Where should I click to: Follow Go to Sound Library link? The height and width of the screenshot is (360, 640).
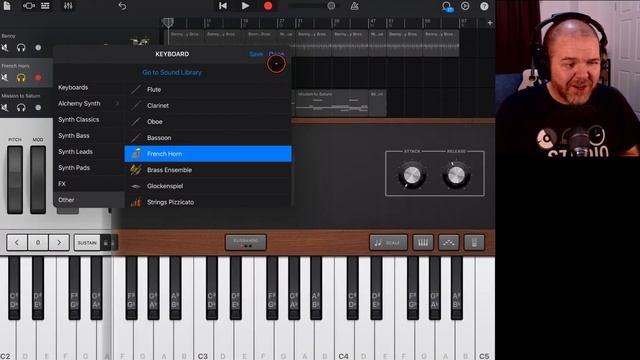point(172,72)
